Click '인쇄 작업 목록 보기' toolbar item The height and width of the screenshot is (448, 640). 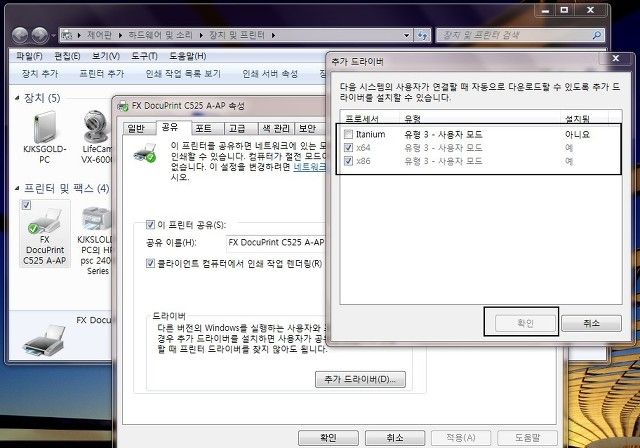tap(183, 74)
